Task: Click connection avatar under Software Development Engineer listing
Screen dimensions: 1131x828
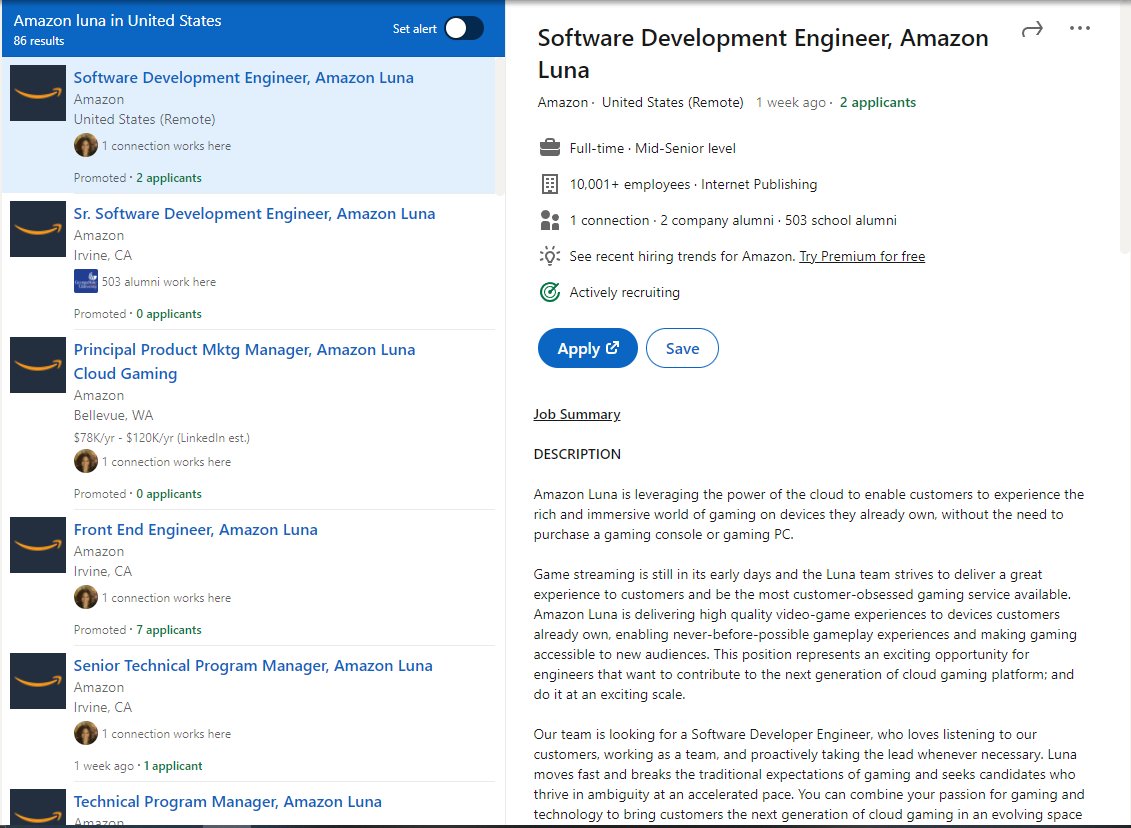Action: click(86, 146)
